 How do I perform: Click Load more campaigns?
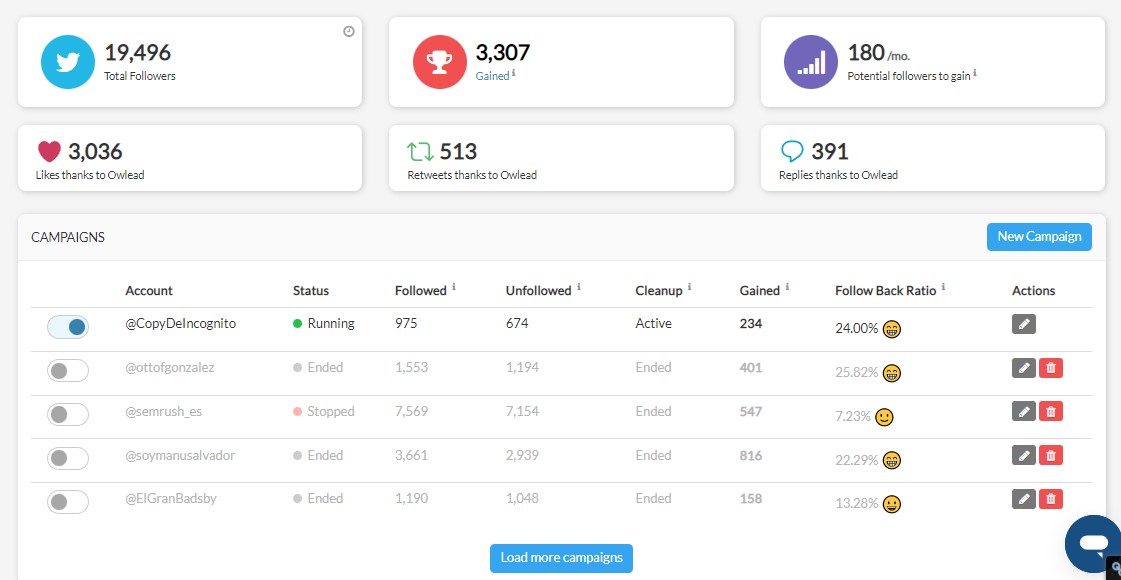(561, 559)
